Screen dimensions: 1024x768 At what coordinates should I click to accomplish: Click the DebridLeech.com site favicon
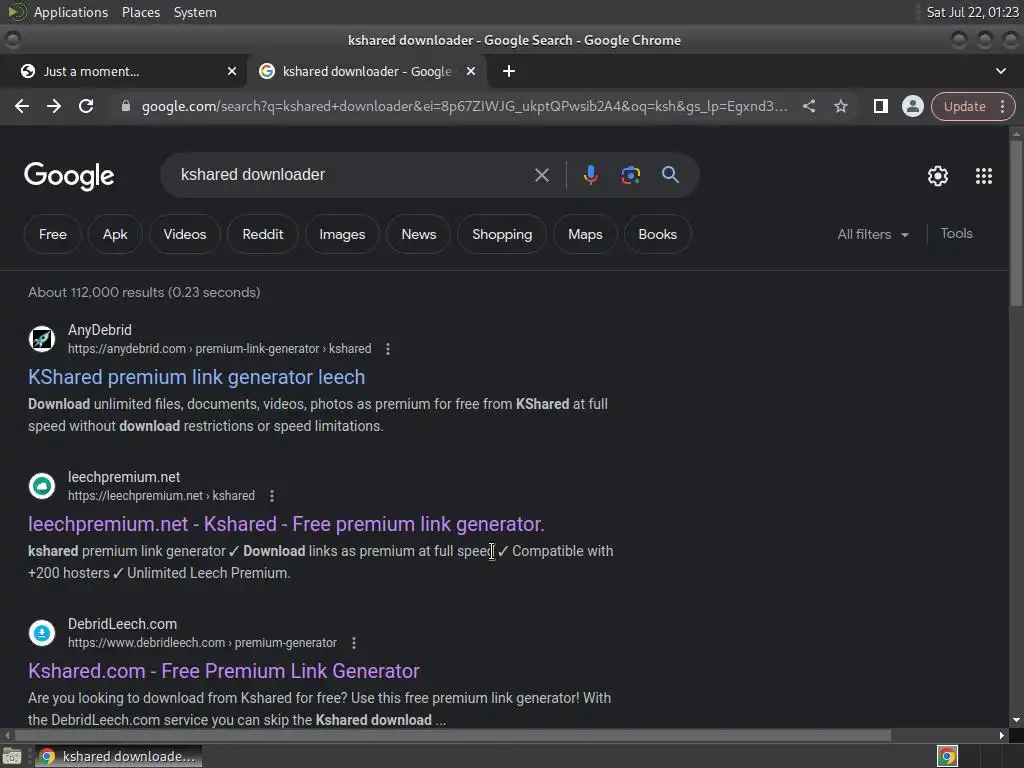(x=42, y=633)
